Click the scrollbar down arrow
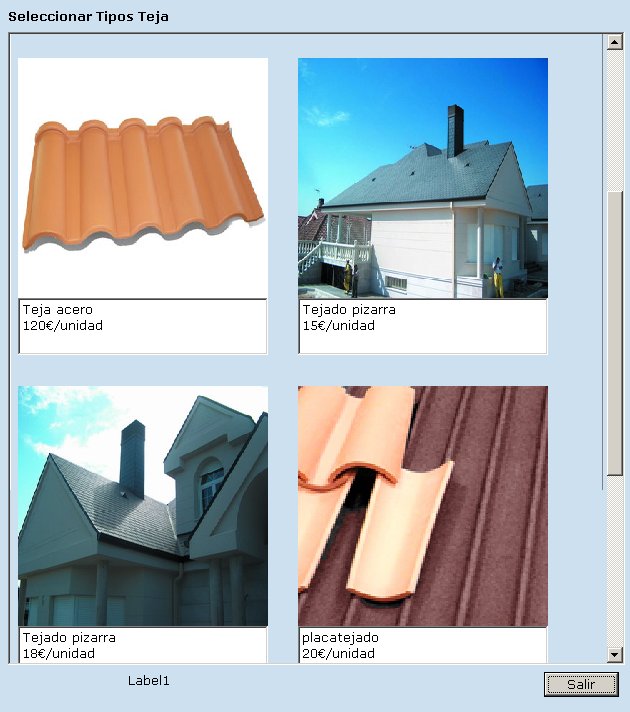This screenshot has height=712, width=630. 615,654
